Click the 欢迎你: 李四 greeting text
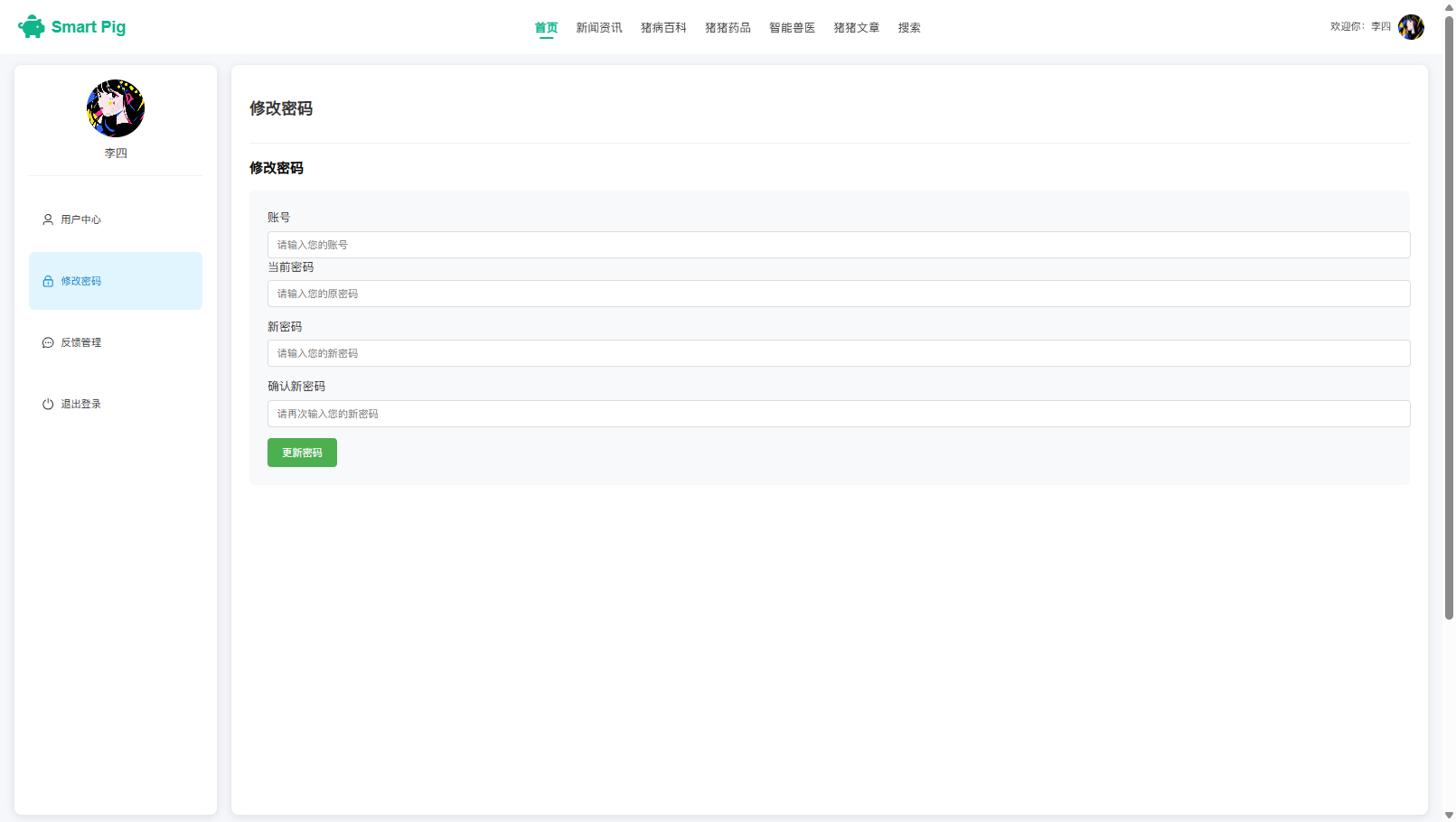 click(1360, 27)
